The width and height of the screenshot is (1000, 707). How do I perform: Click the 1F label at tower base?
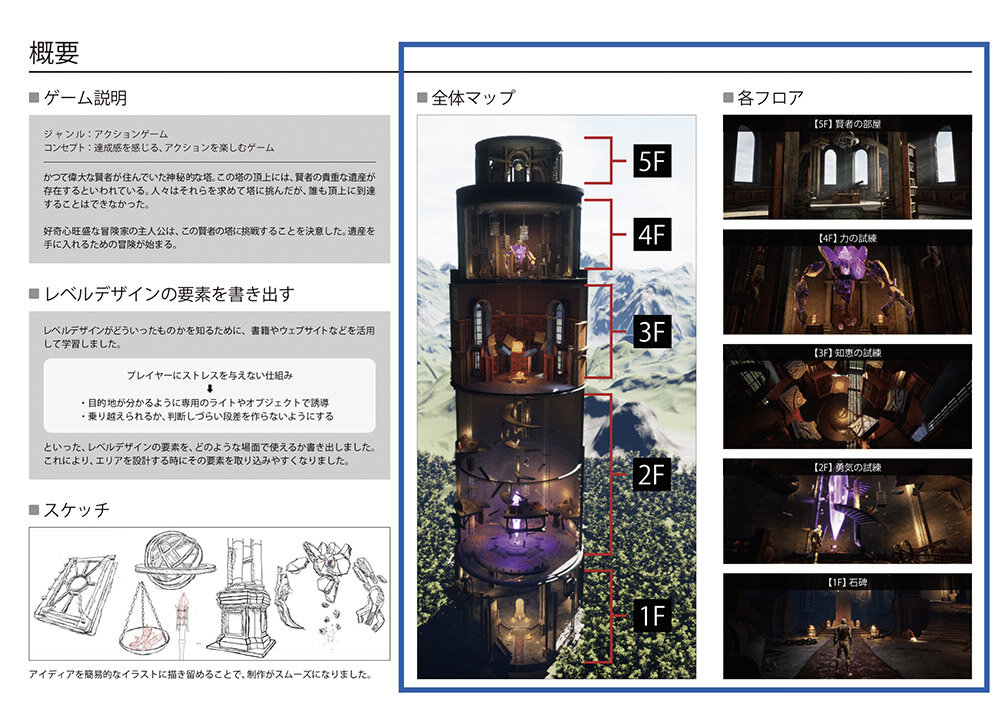(650, 615)
